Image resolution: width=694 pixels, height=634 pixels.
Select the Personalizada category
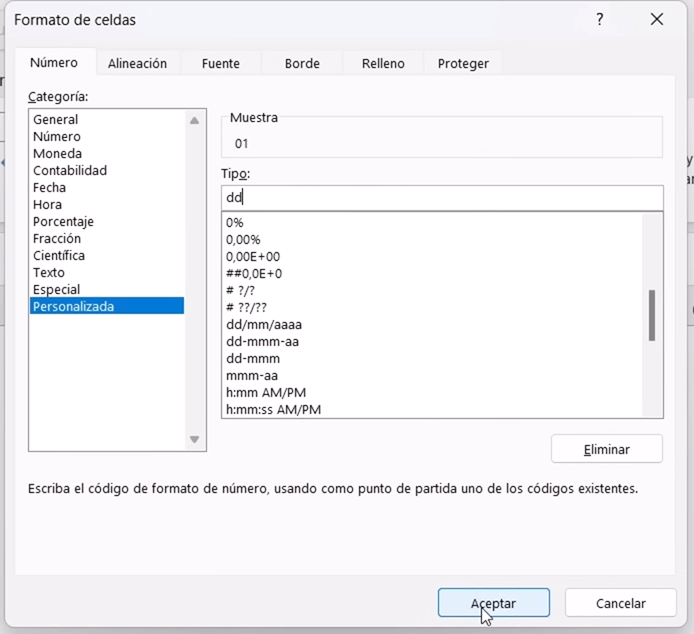107,306
